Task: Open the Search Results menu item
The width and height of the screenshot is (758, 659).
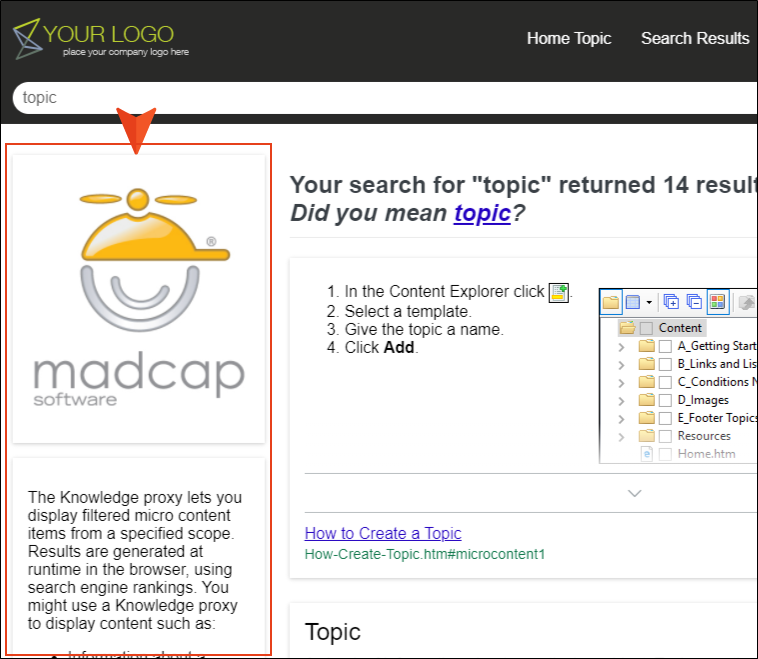Action: click(695, 38)
